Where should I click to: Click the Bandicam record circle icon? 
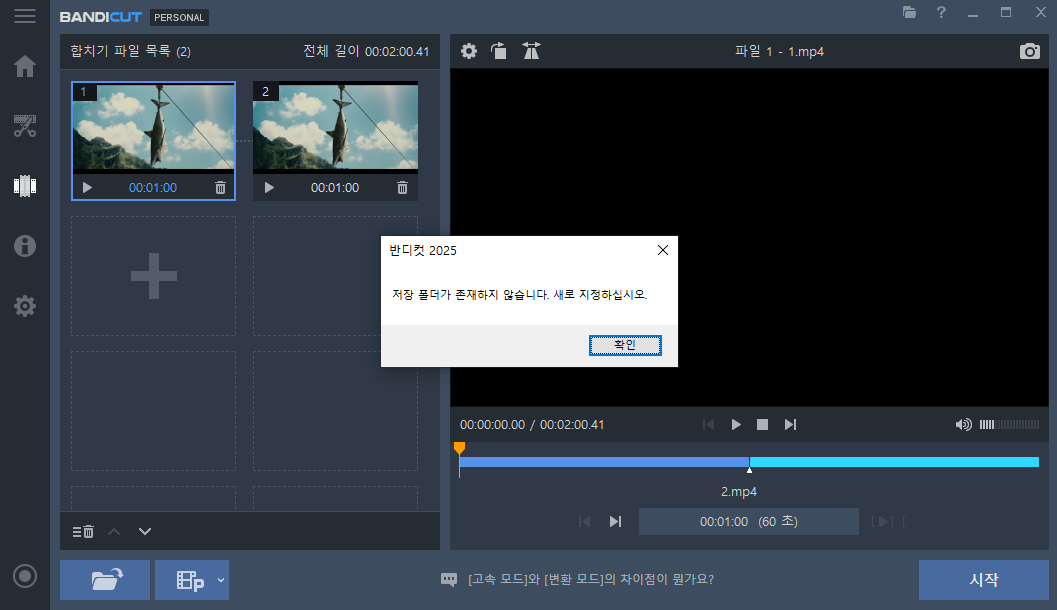click(x=25, y=576)
